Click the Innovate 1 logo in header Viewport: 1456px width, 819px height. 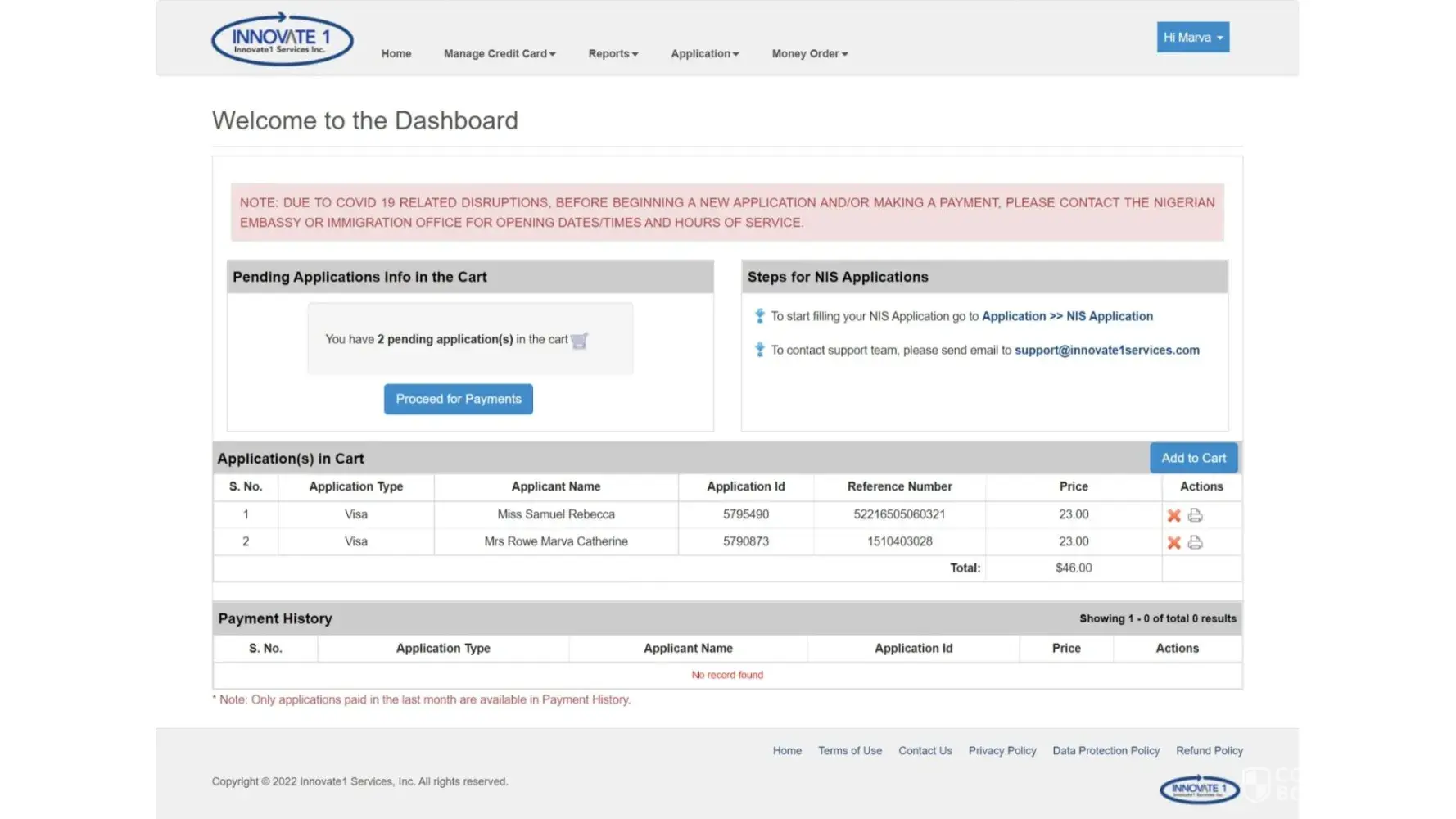(x=282, y=39)
